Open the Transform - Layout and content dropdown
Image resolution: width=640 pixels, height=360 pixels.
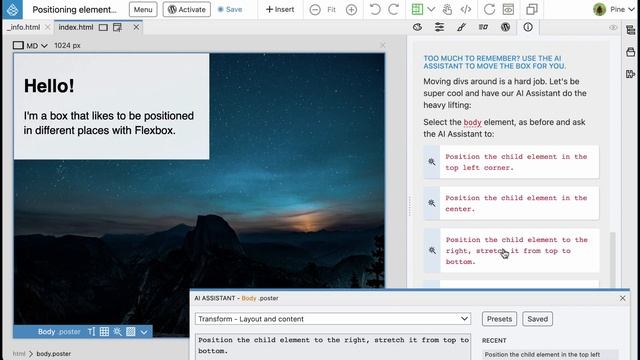[333, 319]
